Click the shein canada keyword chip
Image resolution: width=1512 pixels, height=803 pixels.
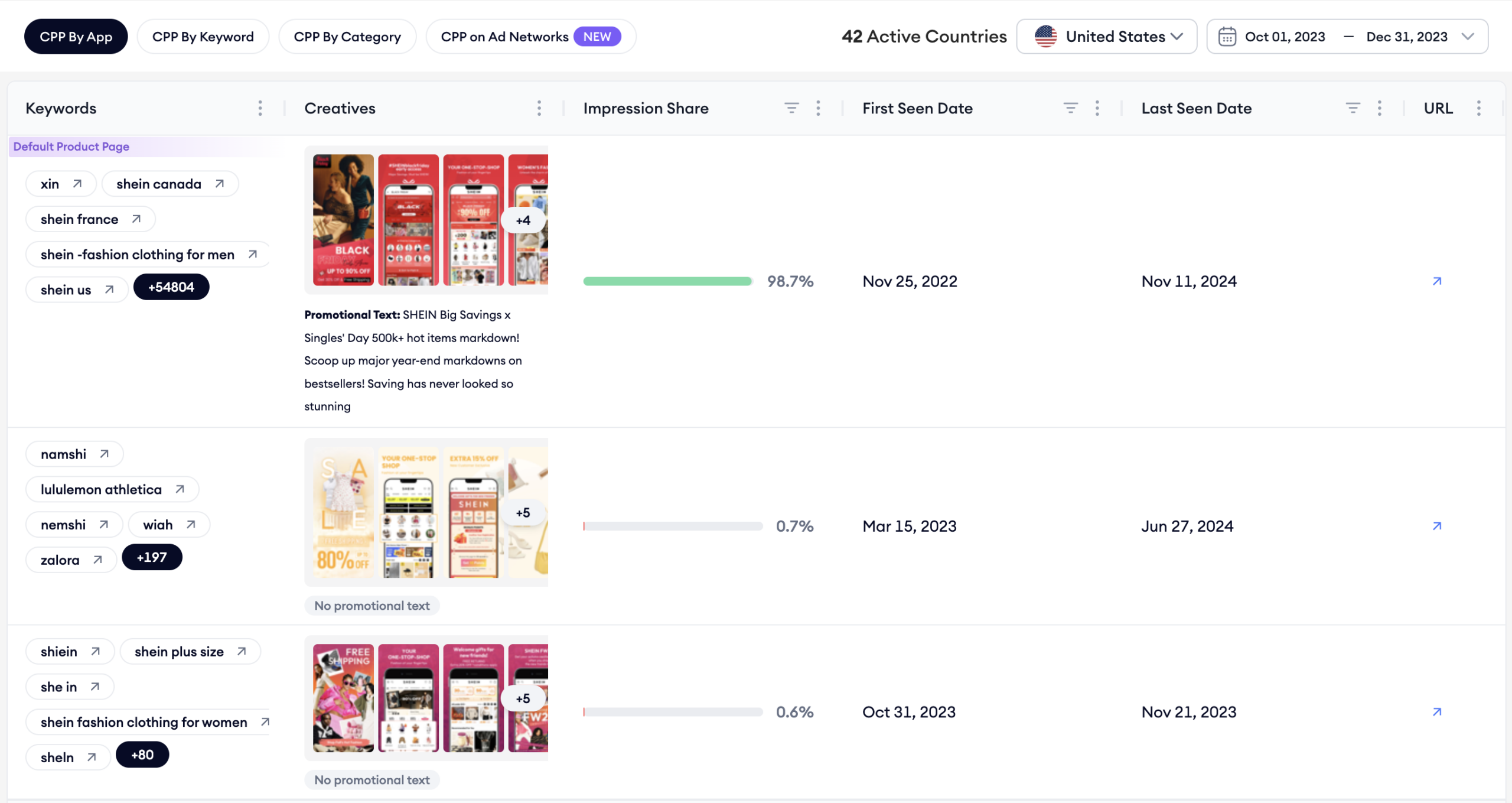(170, 184)
